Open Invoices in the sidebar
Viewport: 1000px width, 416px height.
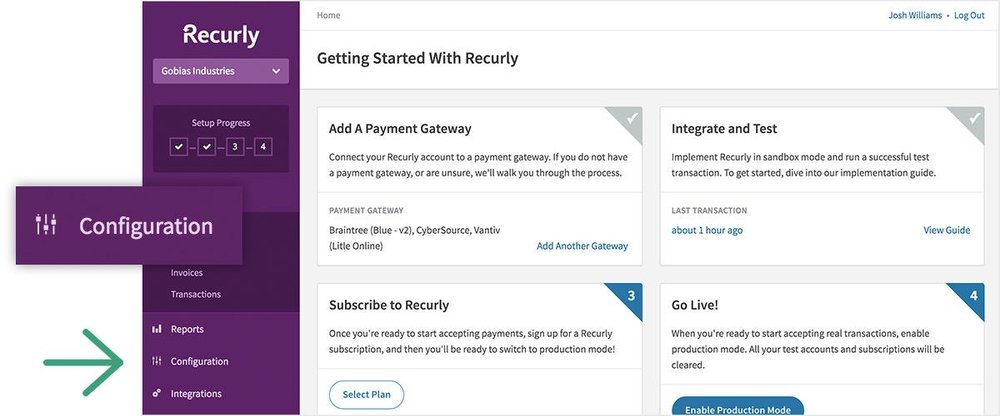tap(186, 272)
